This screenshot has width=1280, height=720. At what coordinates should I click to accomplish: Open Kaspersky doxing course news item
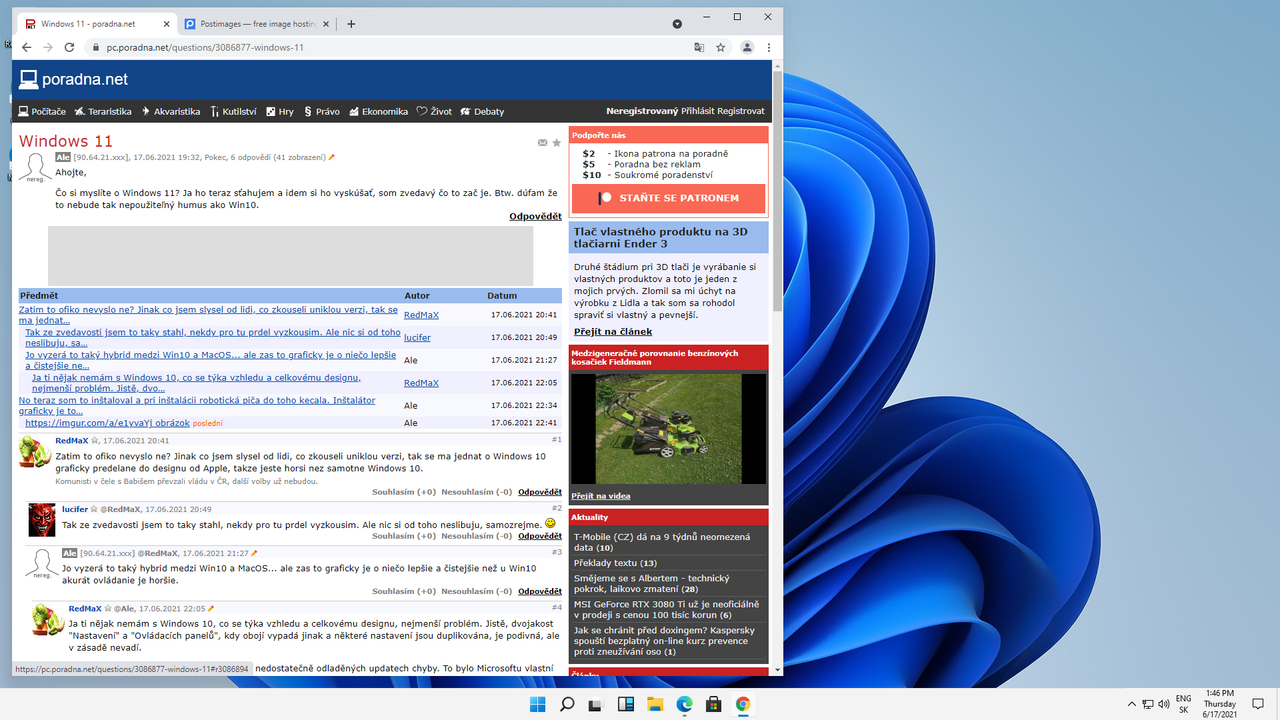click(664, 641)
